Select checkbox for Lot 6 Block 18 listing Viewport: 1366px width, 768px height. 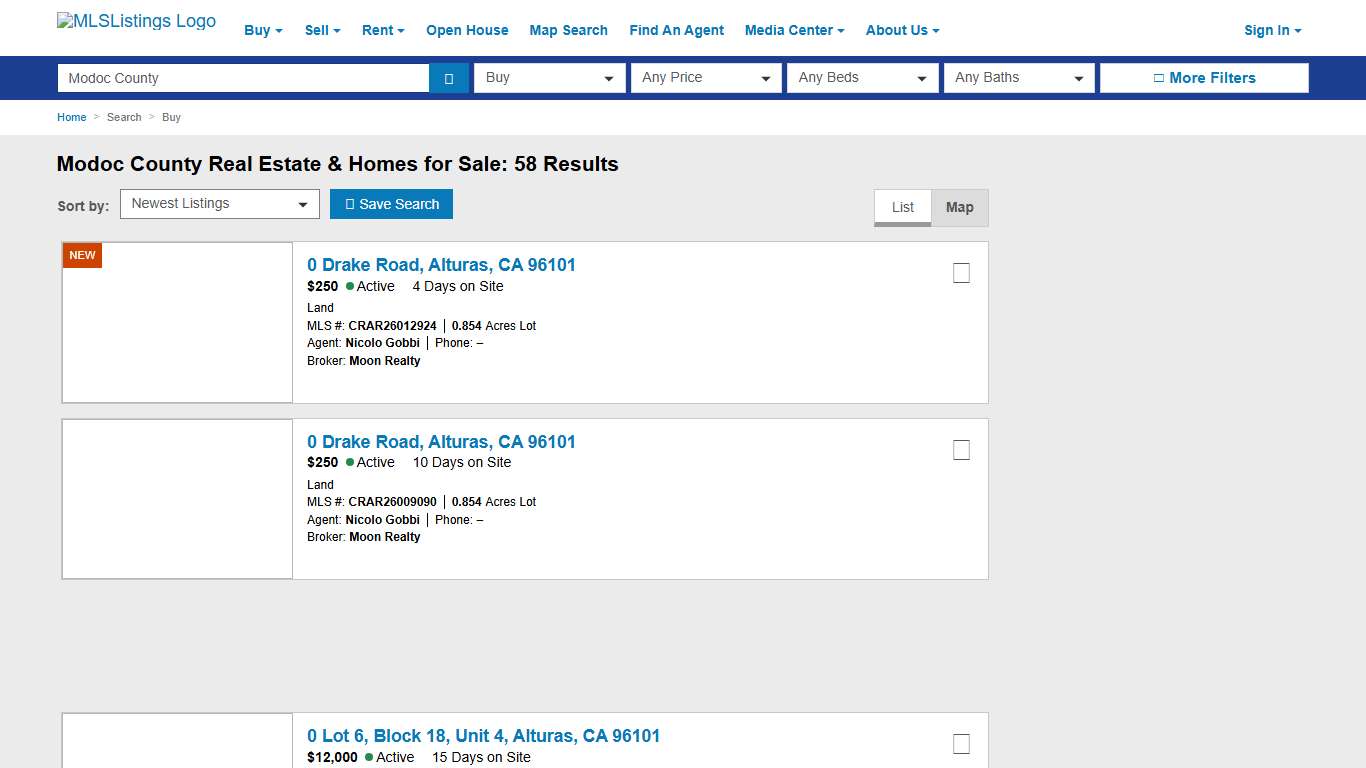point(961,743)
